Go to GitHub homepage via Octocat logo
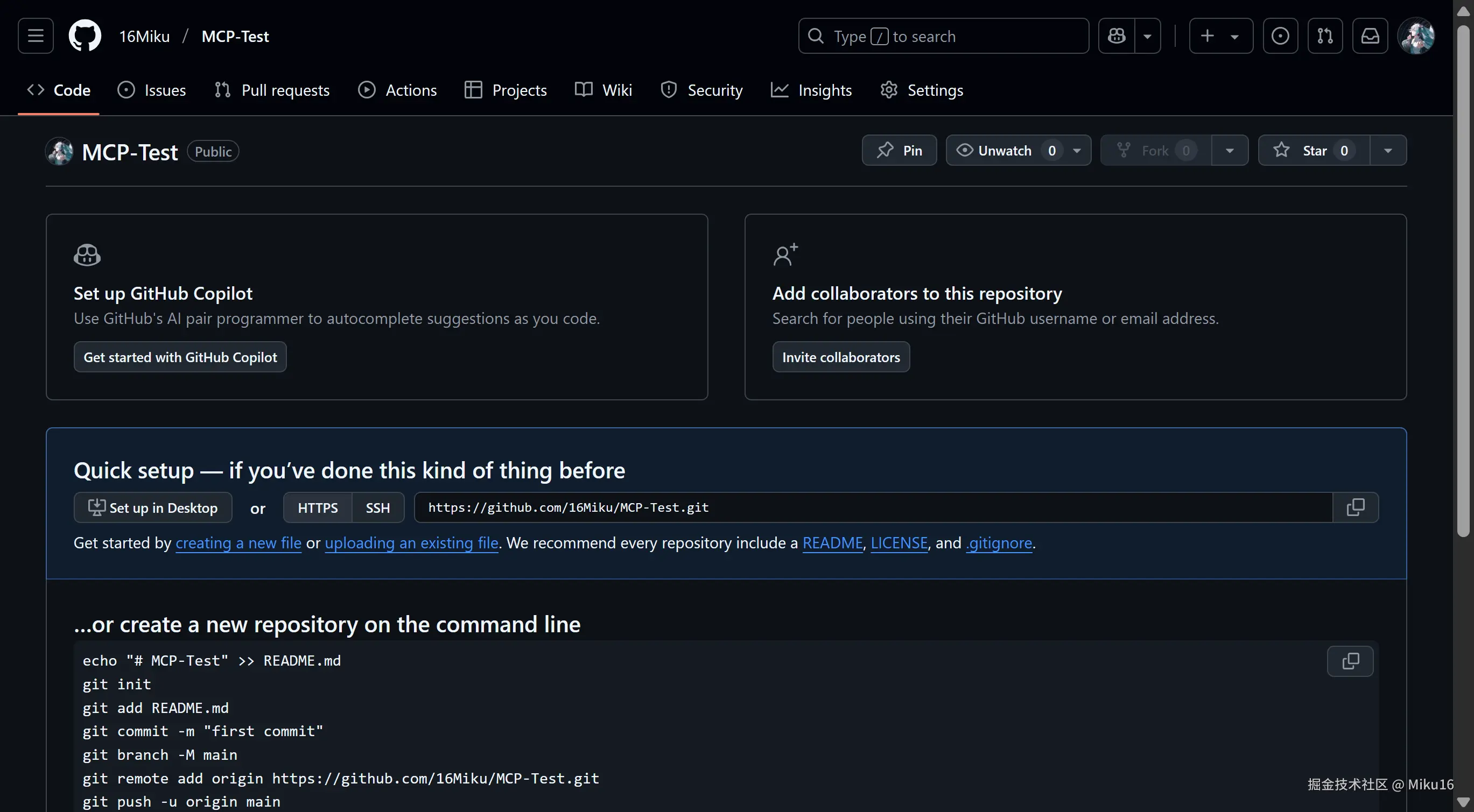The height and width of the screenshot is (812, 1474). point(85,36)
